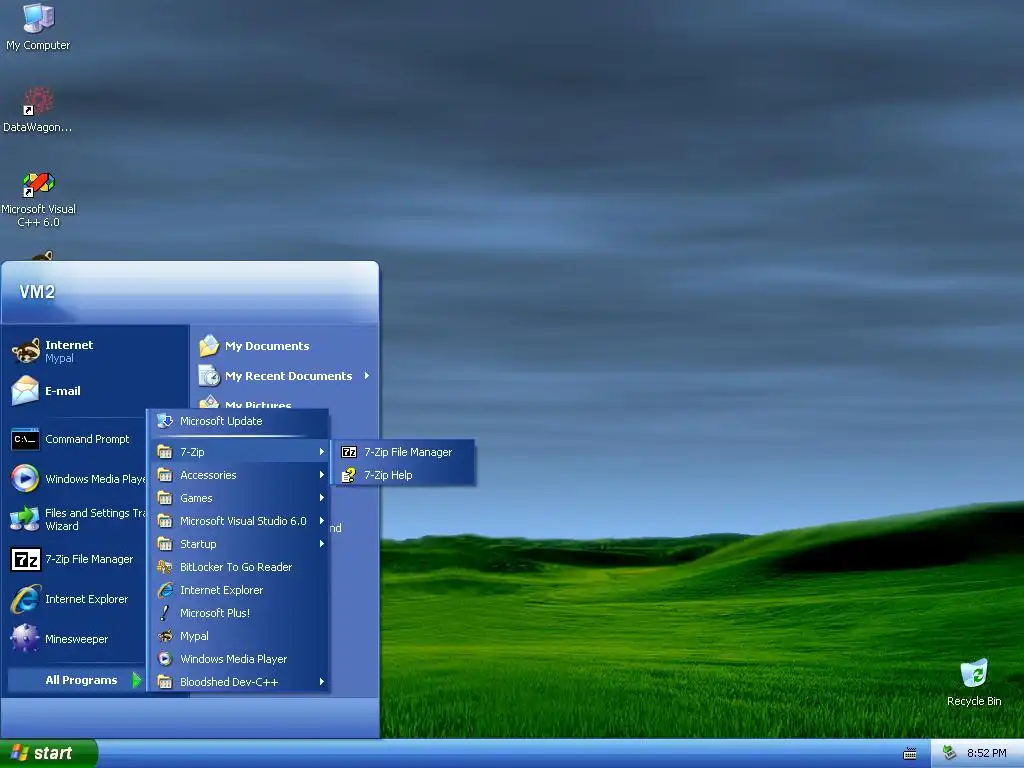The width and height of the screenshot is (1024, 768).
Task: Expand the Microsoft Visual Studio 6.0 submenu arrow
Action: click(321, 520)
